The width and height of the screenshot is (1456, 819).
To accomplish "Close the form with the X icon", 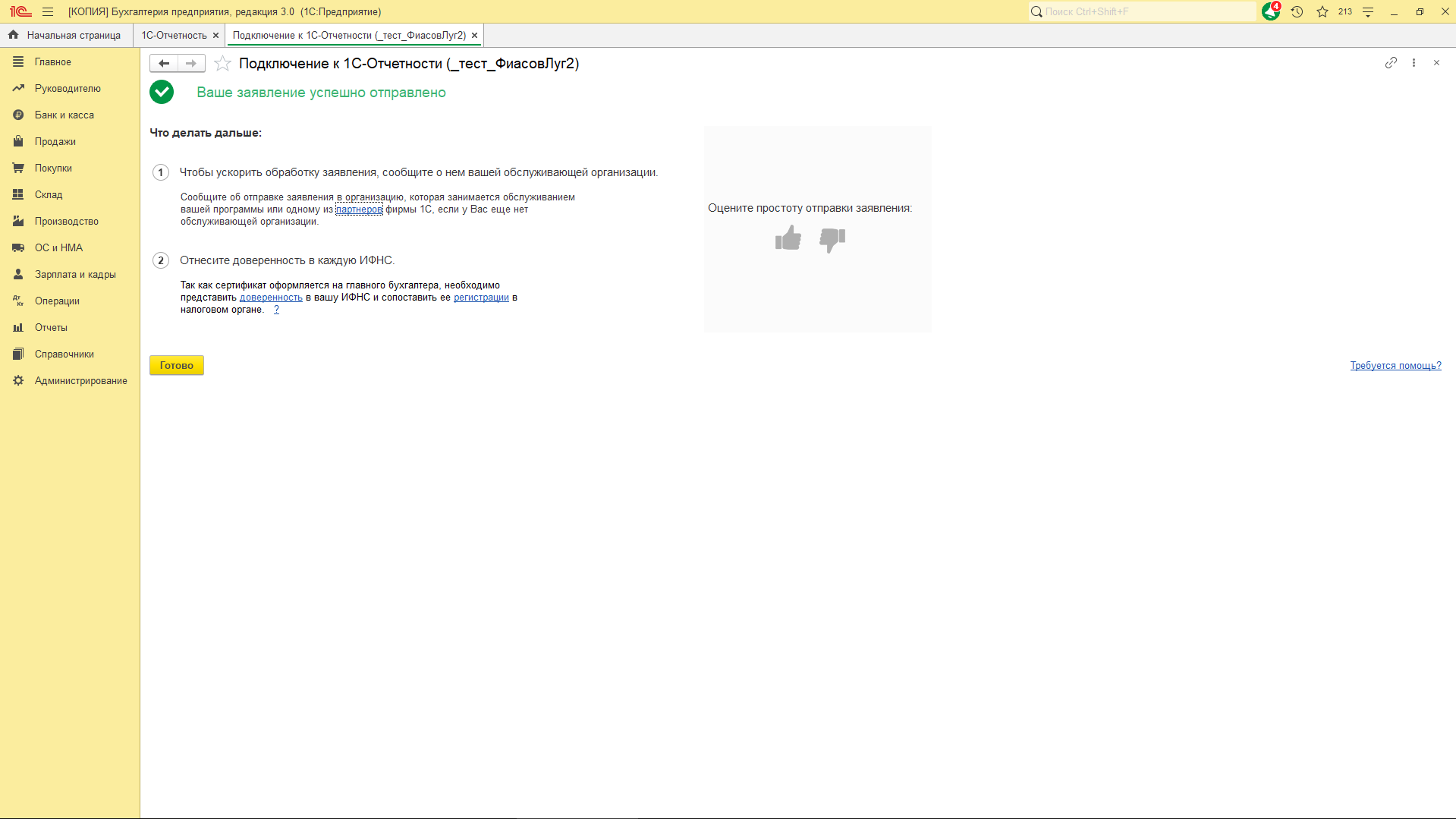I will click(1436, 63).
